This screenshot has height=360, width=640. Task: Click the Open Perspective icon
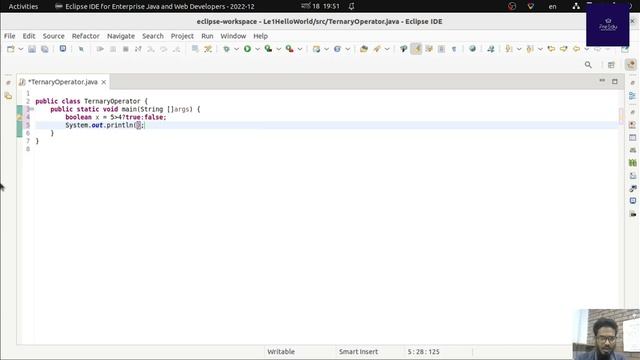click(x=611, y=65)
